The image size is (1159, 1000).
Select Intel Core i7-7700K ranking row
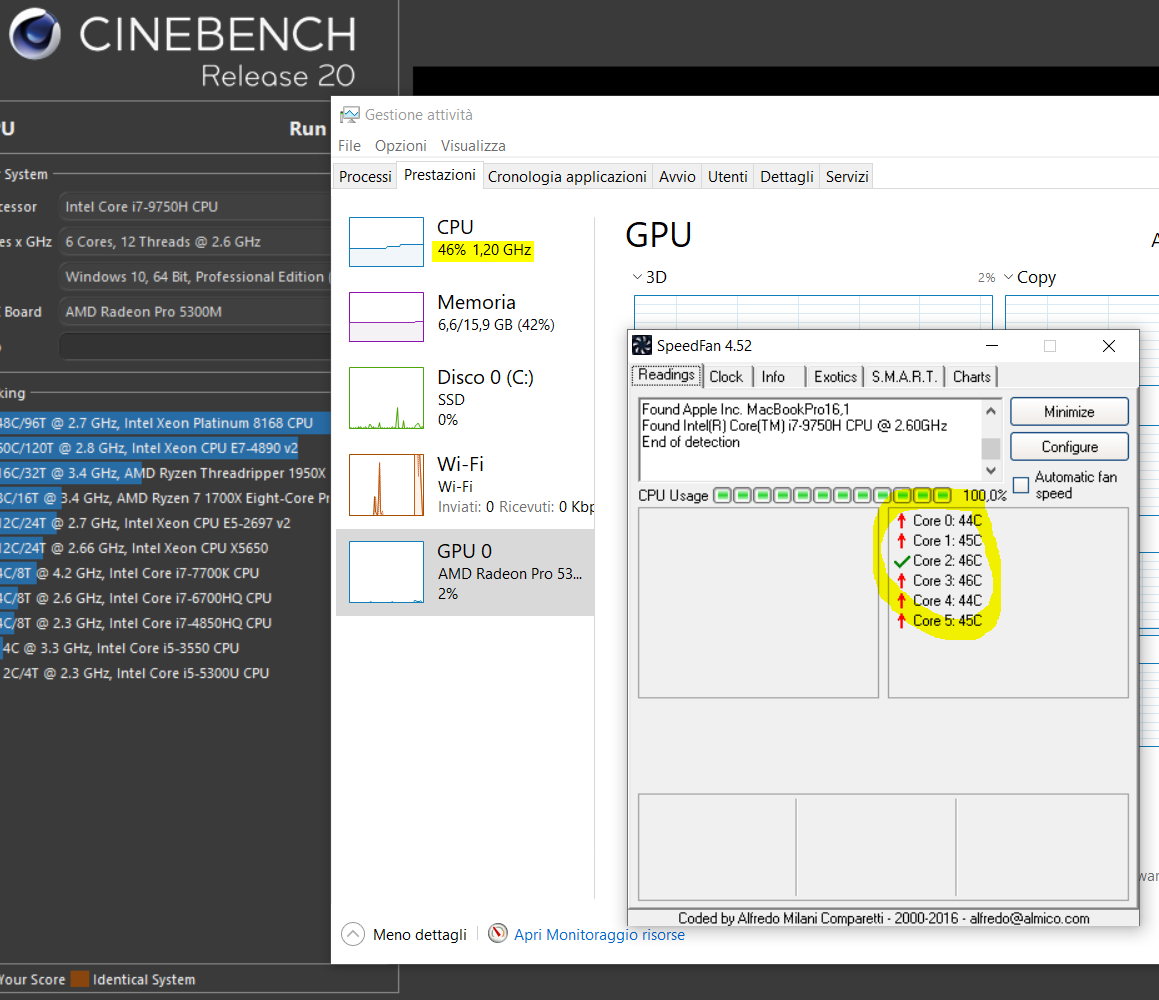[x=165, y=573]
